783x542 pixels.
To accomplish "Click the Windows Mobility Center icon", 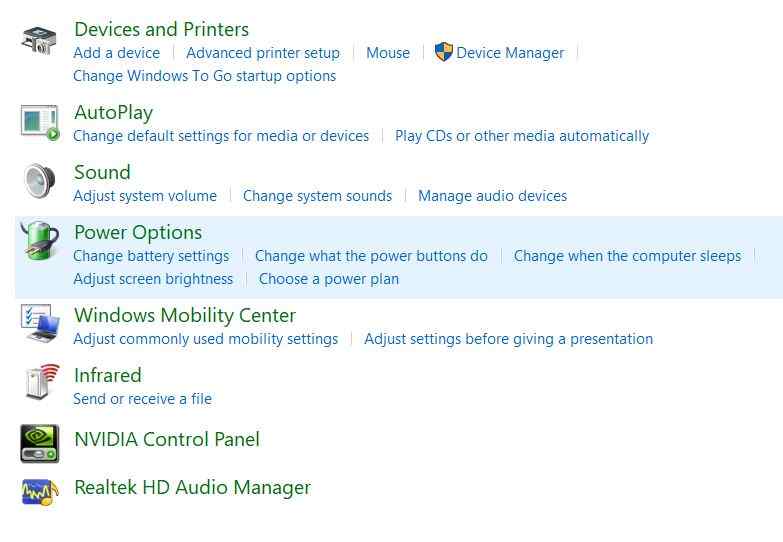I will 40,325.
